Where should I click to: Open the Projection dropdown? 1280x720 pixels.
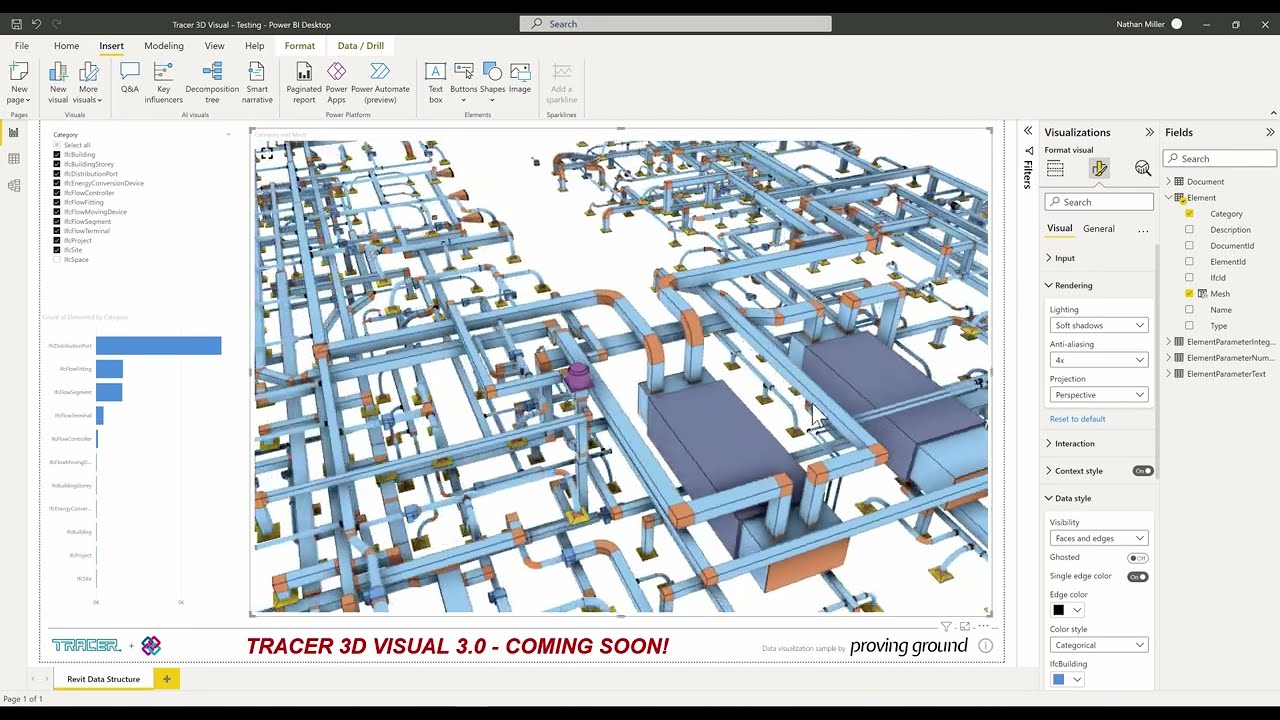pos(1099,395)
